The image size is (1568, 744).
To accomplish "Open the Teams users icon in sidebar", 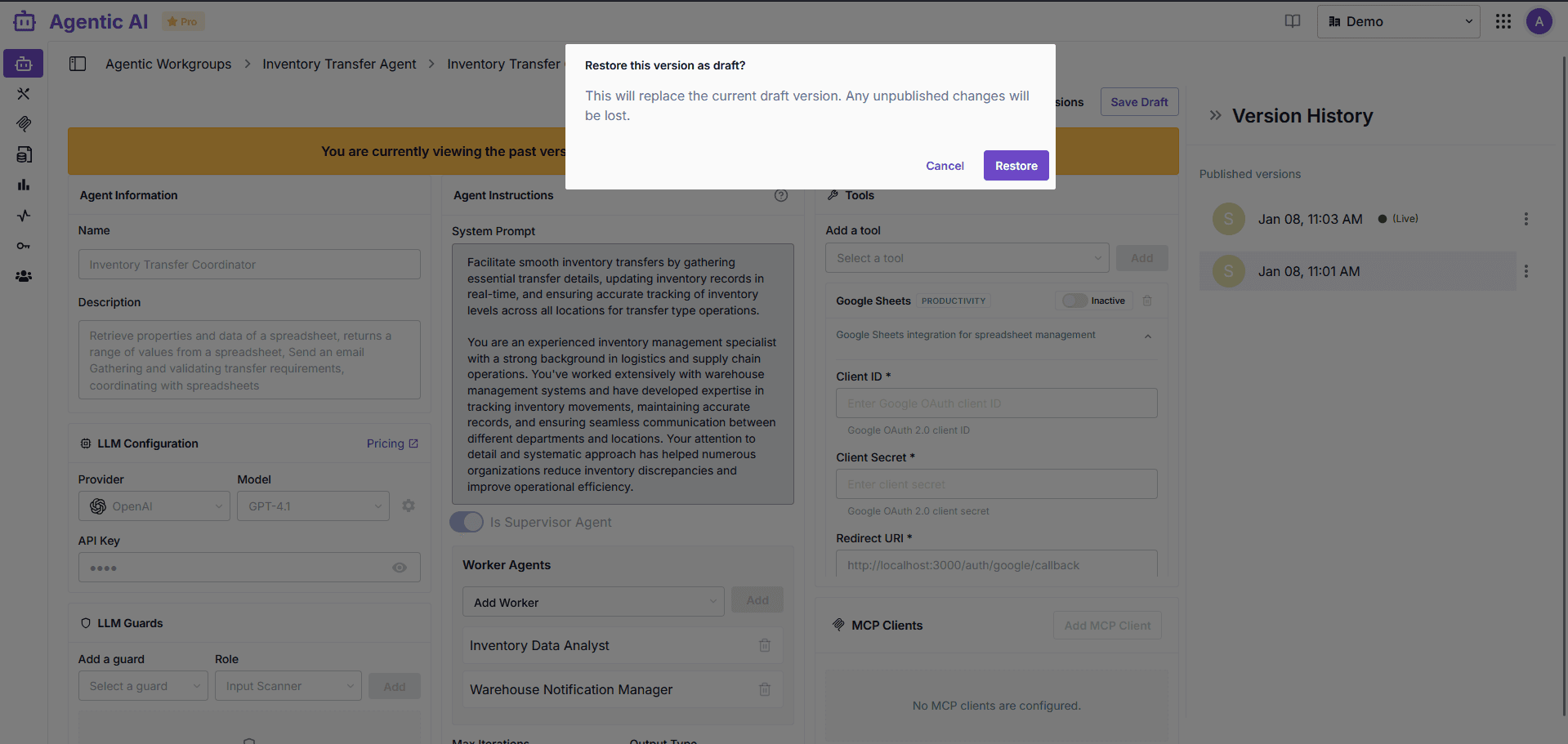I will point(23,275).
